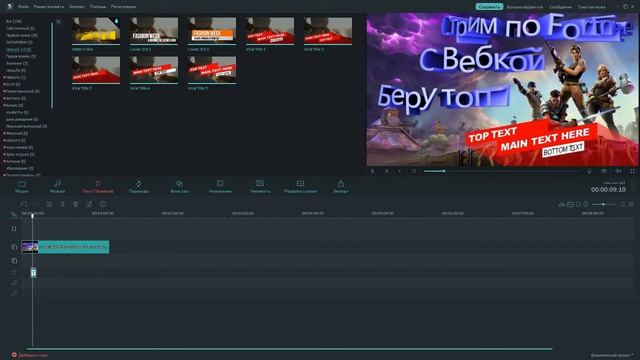The height and width of the screenshot is (360, 640).
Task: Click the timeline zoom slider
Action: 604,204
